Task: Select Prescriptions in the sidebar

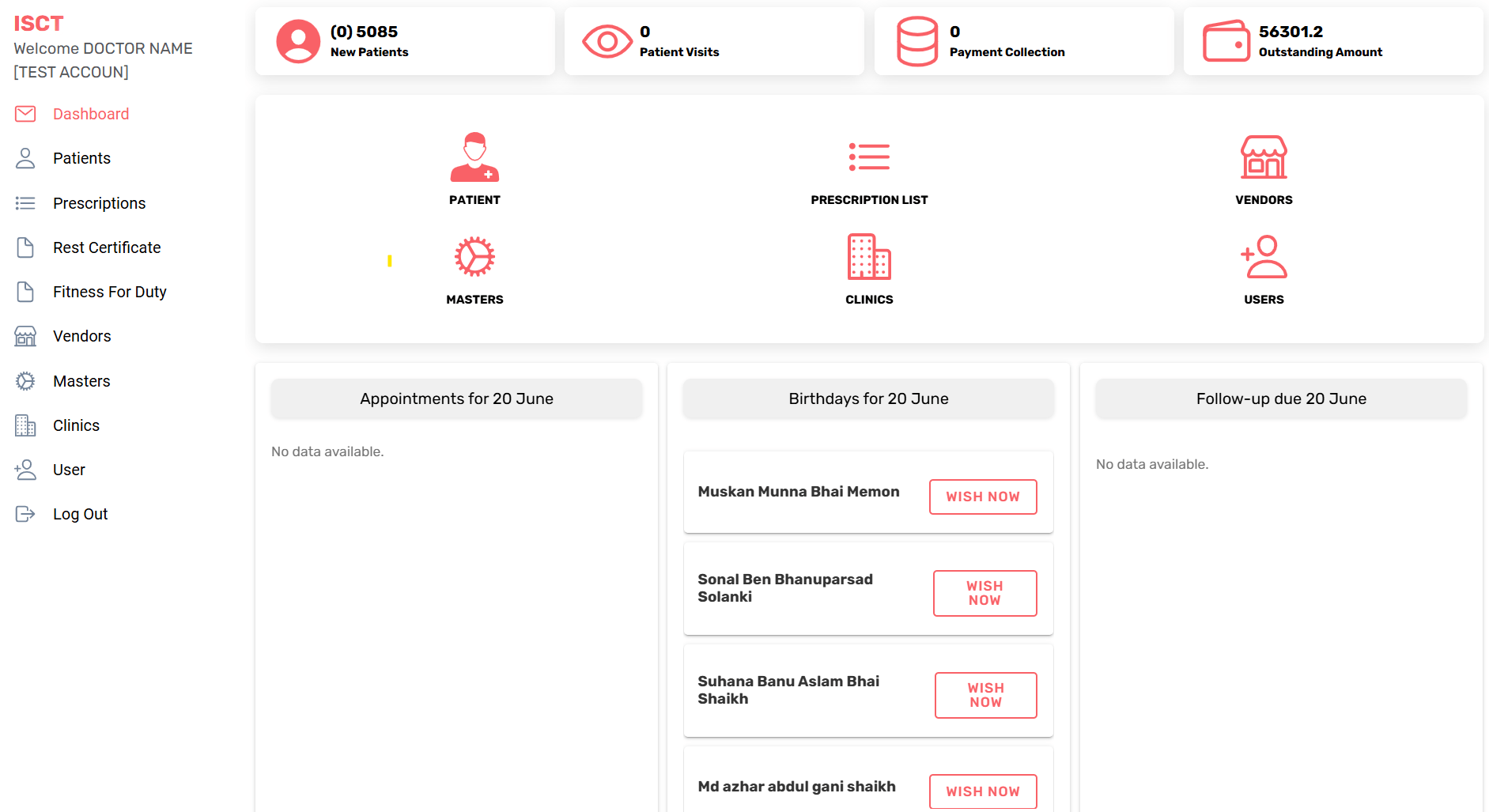Action: (x=99, y=203)
